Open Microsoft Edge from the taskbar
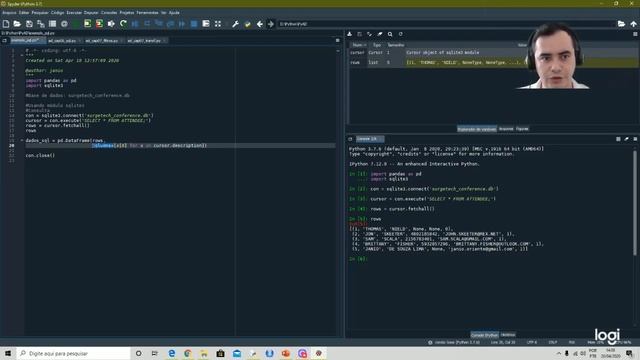The width and height of the screenshot is (640, 360). coord(171,353)
